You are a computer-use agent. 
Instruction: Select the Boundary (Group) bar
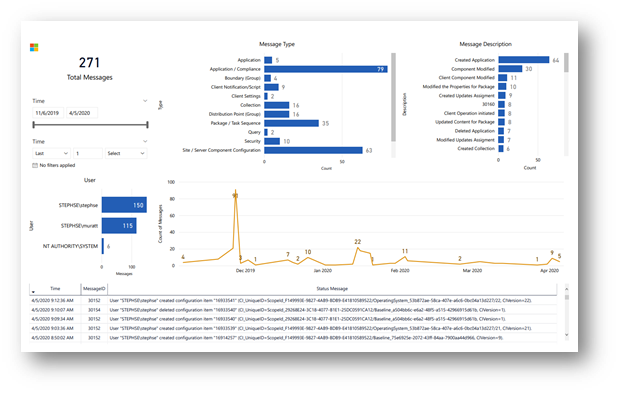coord(268,78)
